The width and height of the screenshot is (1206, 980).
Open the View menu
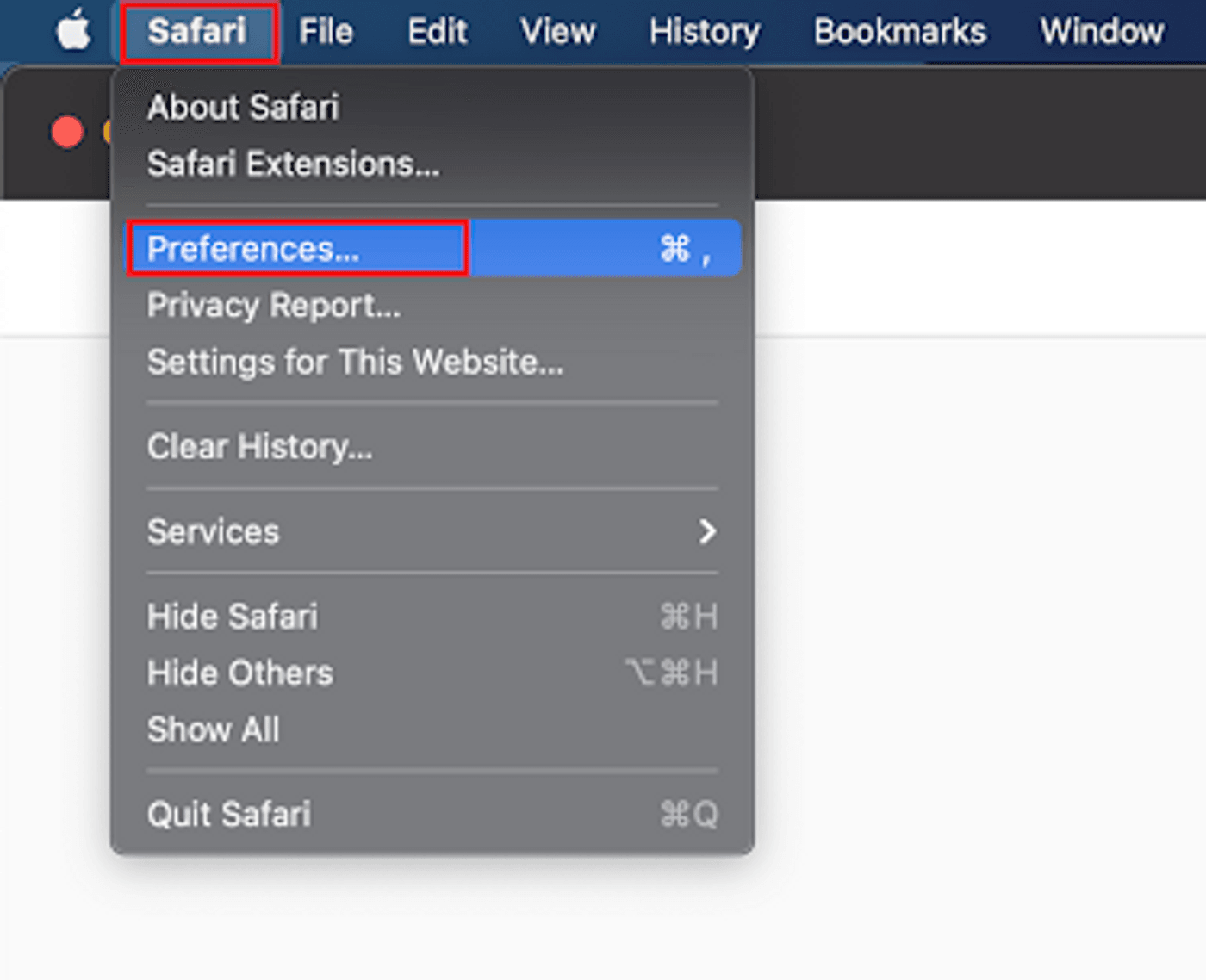(557, 31)
